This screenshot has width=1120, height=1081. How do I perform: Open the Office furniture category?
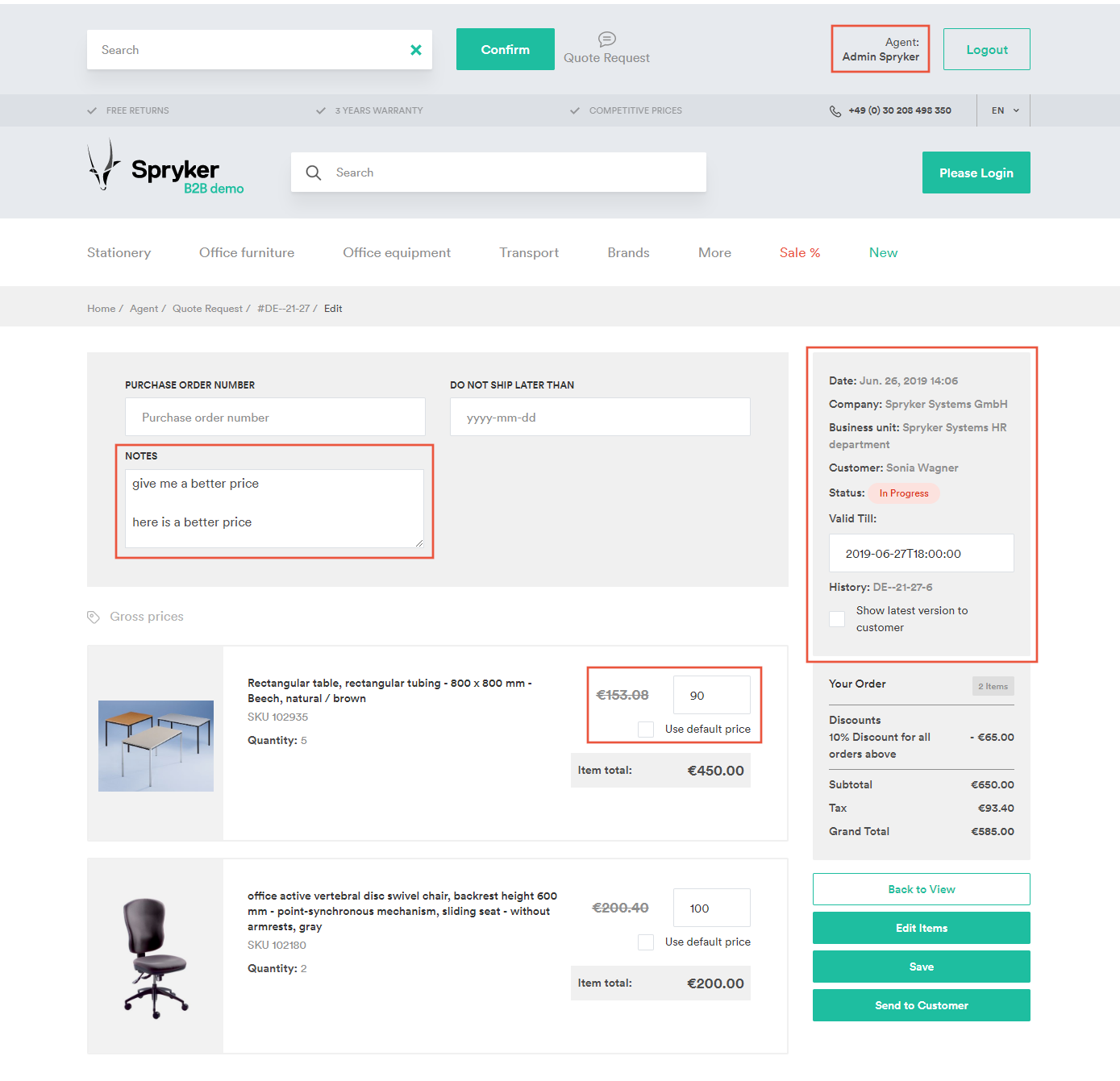[247, 252]
